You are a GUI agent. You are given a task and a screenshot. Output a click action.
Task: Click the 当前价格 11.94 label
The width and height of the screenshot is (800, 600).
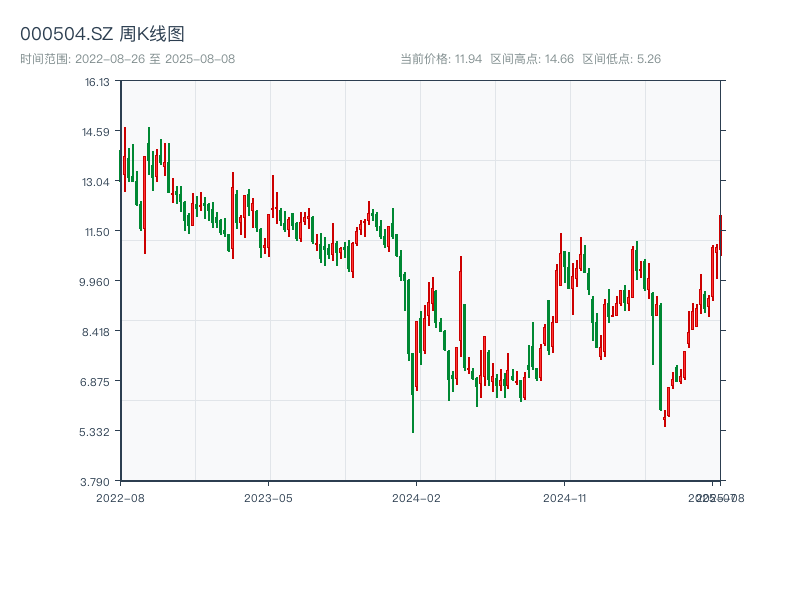click(441, 59)
